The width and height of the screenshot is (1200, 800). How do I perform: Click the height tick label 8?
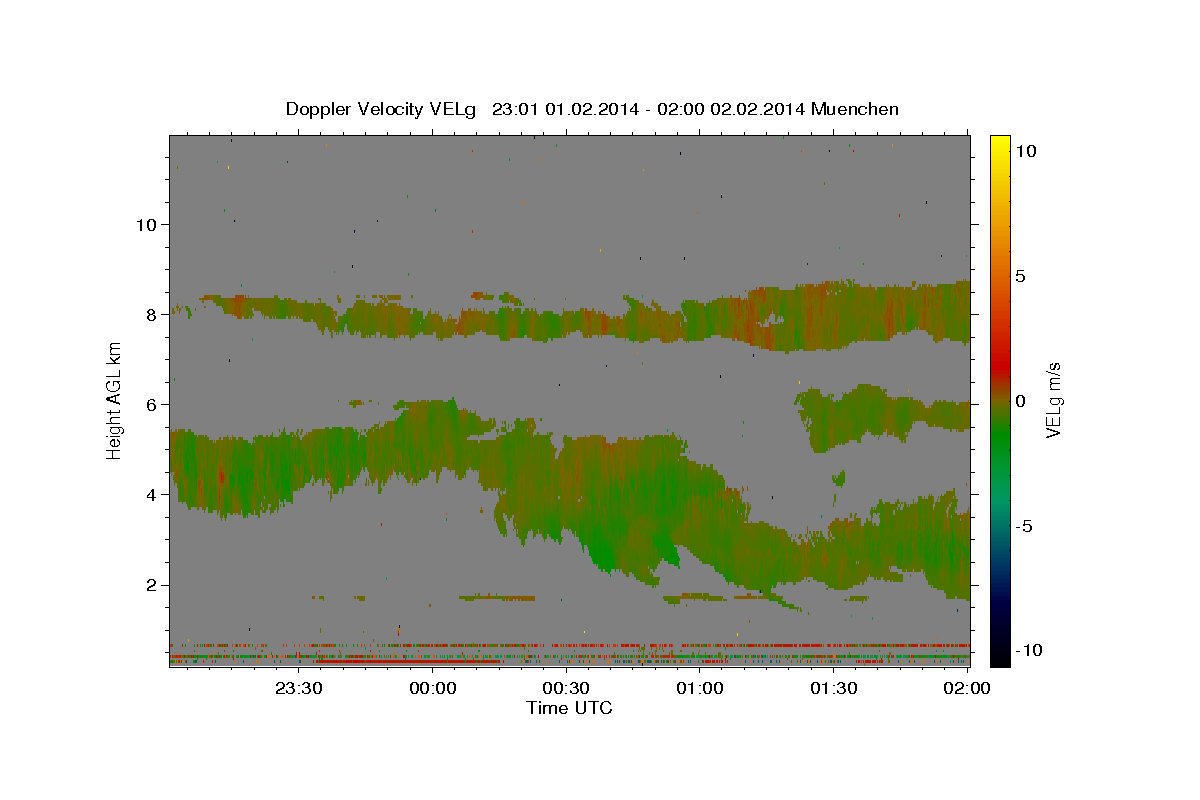(150, 314)
